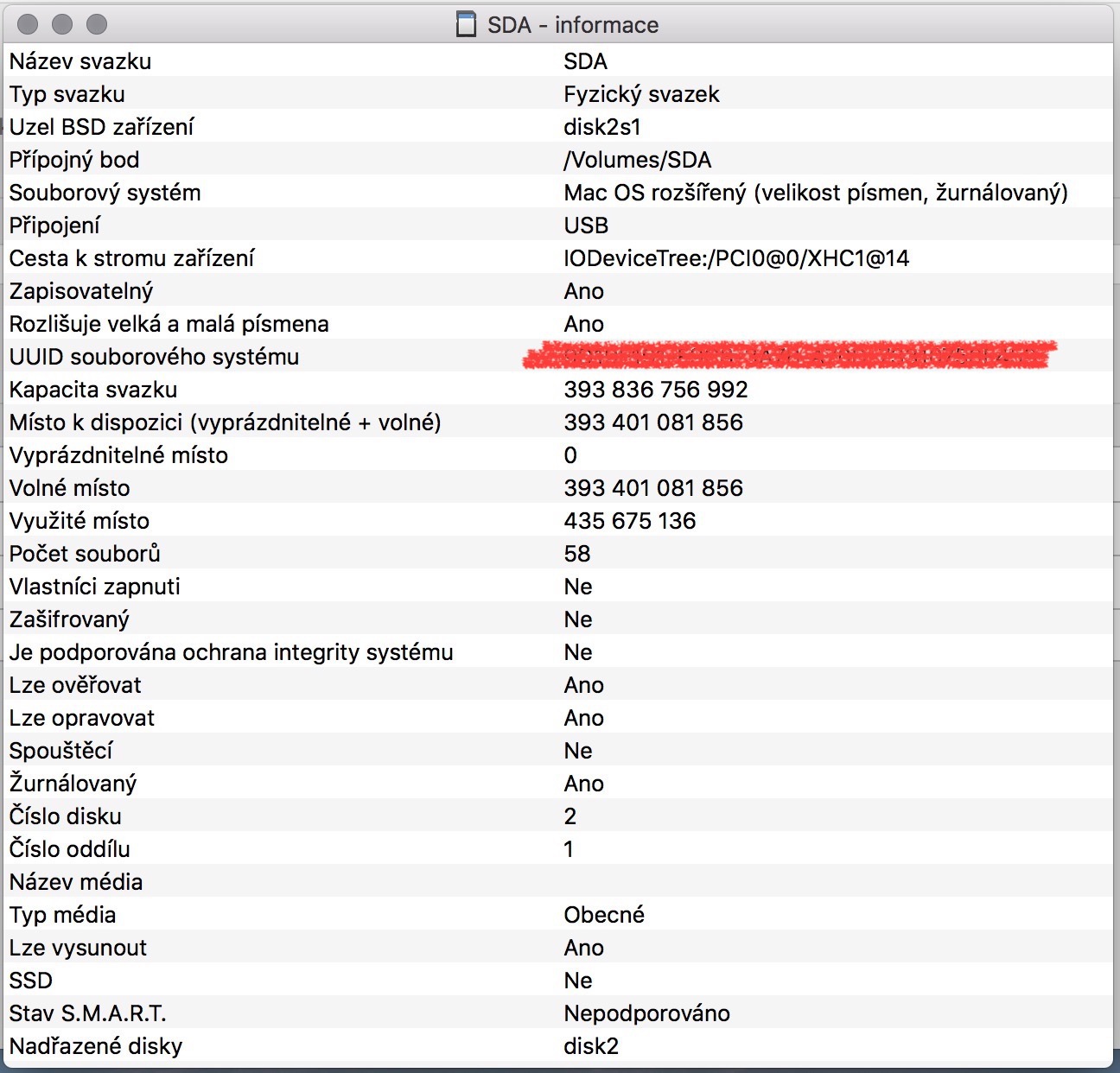
Task: Click the "Zašifrovaný" row label
Action: click(69, 619)
